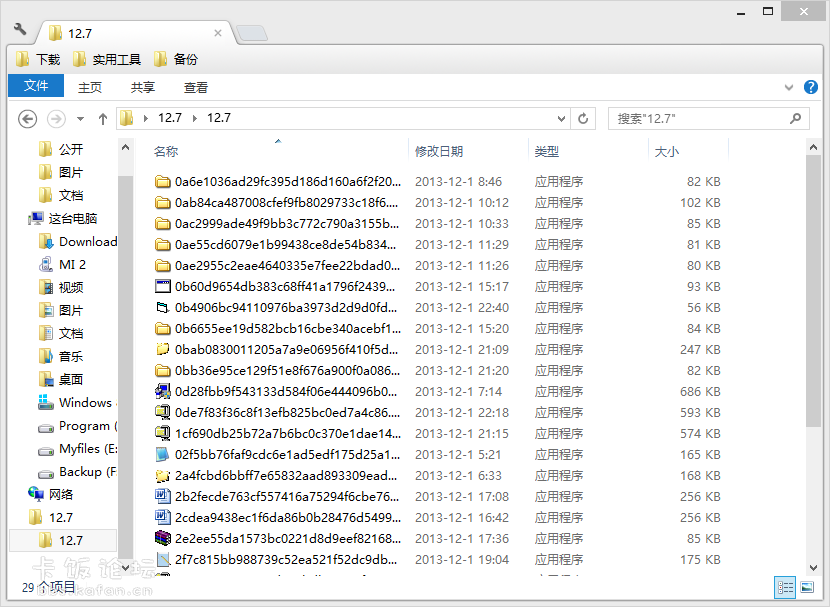Open the 实用工具 bookmark
This screenshot has height=607, width=830.
pyautogui.click(x=107, y=60)
